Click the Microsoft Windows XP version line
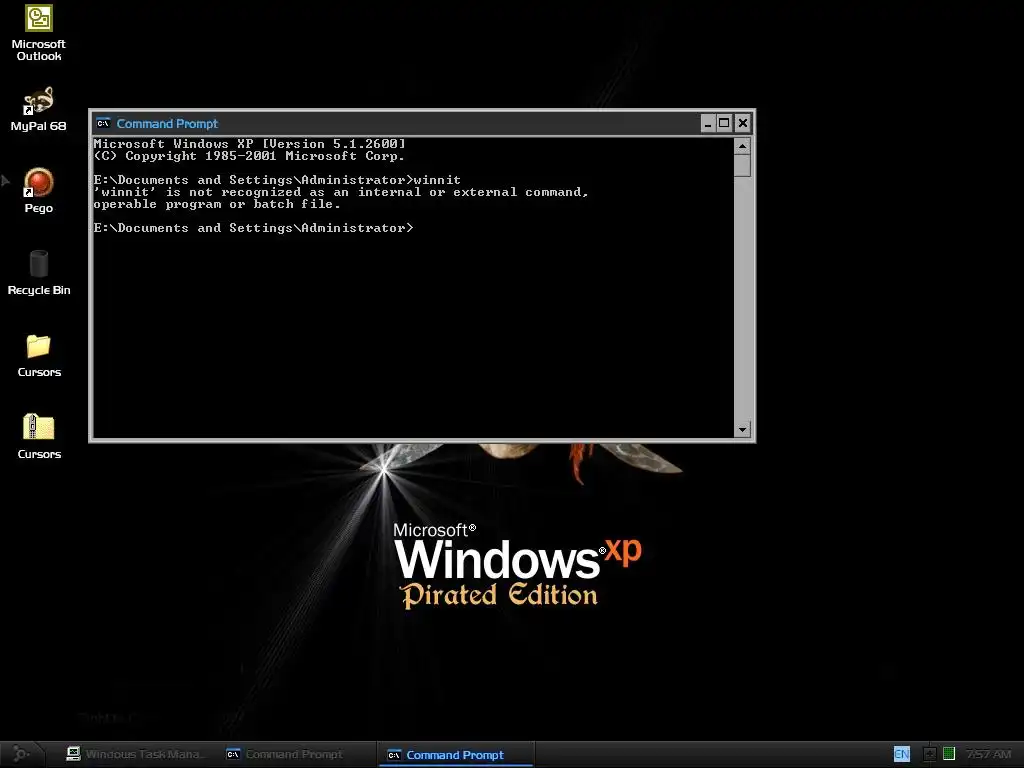The width and height of the screenshot is (1024, 768). tap(249, 144)
